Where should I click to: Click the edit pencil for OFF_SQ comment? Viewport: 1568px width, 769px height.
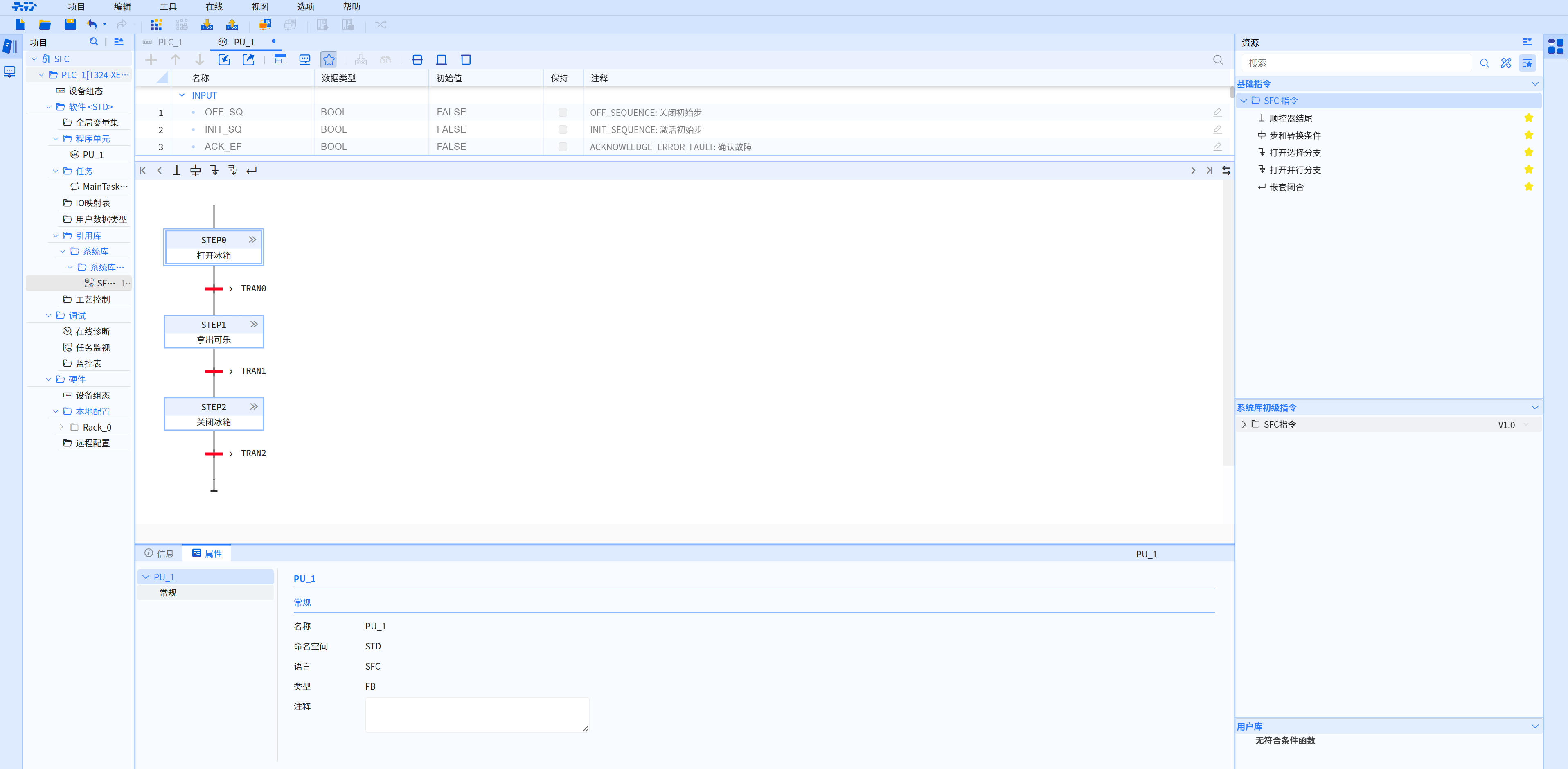click(x=1217, y=112)
